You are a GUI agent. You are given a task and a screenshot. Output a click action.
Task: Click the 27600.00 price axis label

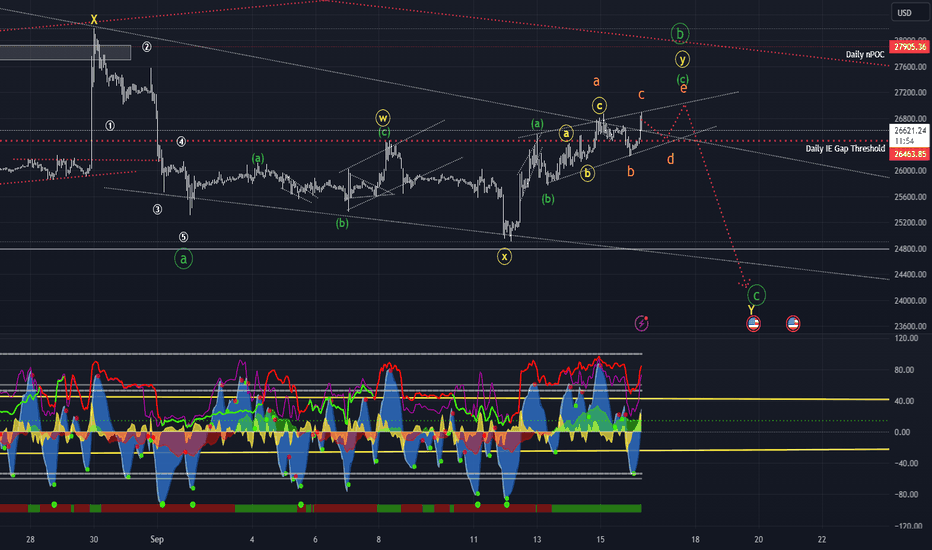909,67
